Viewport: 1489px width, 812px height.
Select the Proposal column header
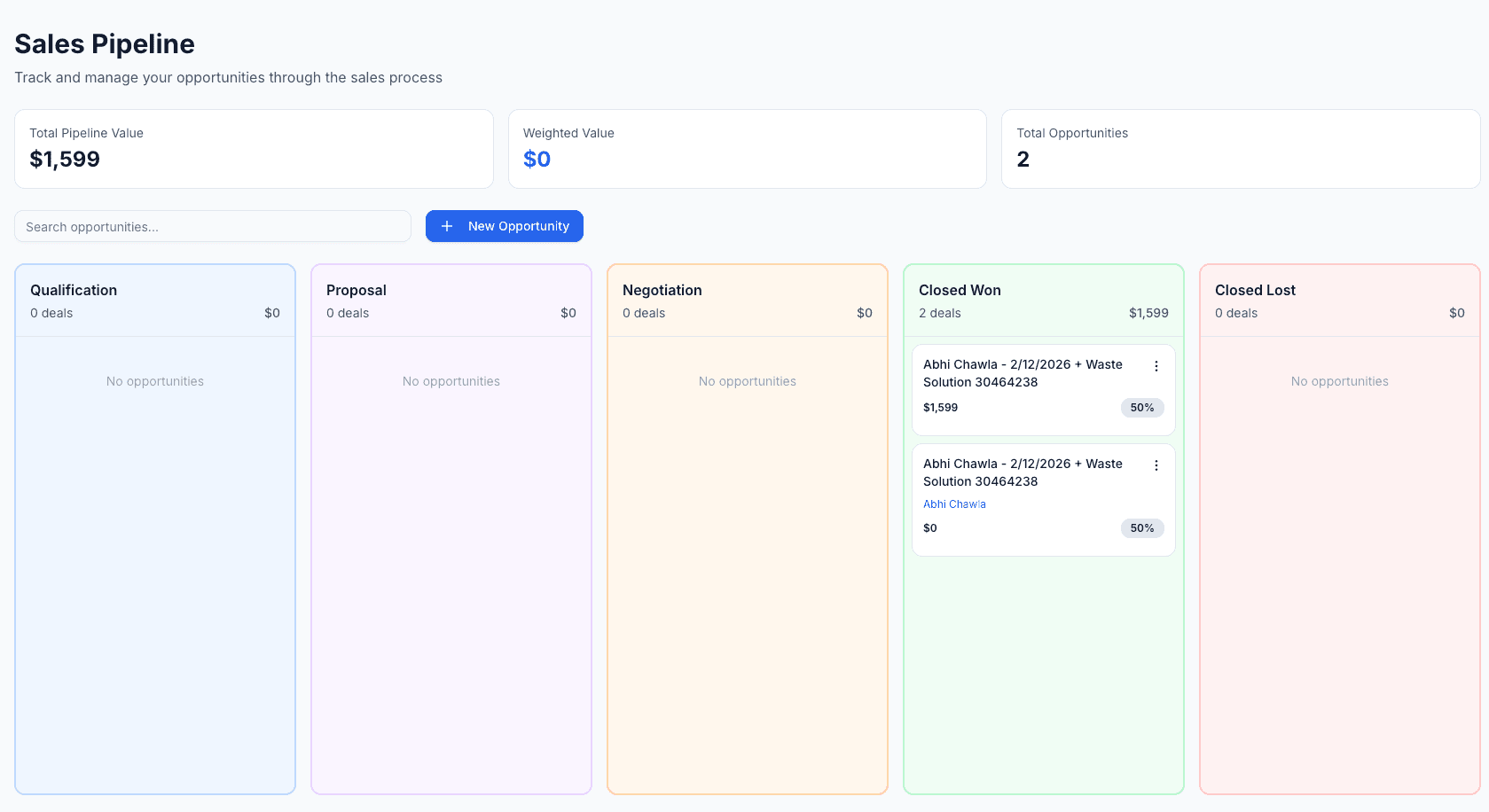pyautogui.click(x=357, y=290)
